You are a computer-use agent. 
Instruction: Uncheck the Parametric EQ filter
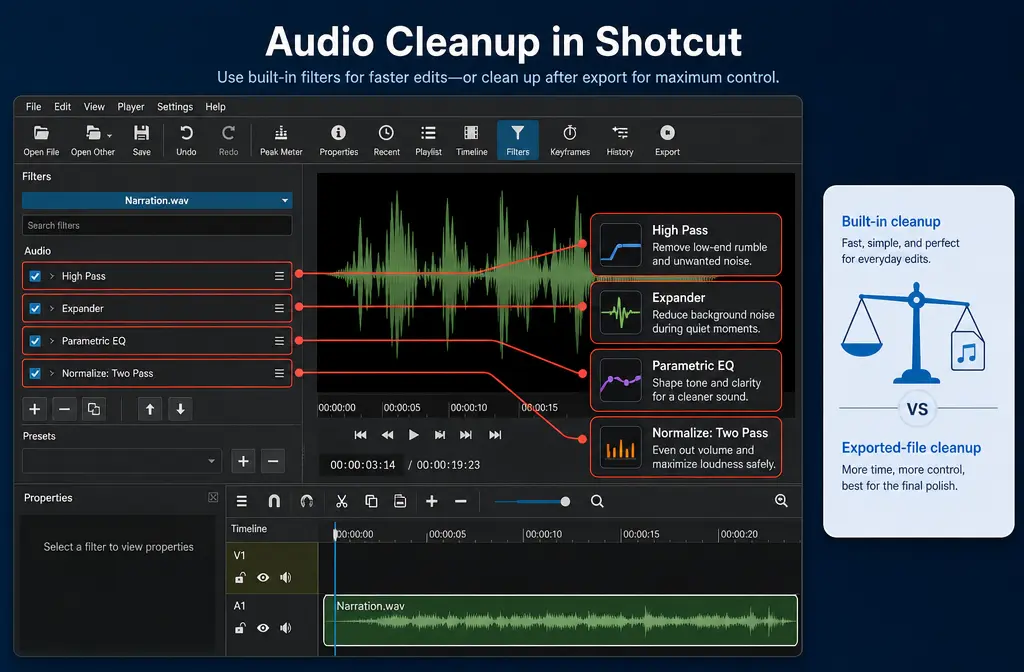35,341
